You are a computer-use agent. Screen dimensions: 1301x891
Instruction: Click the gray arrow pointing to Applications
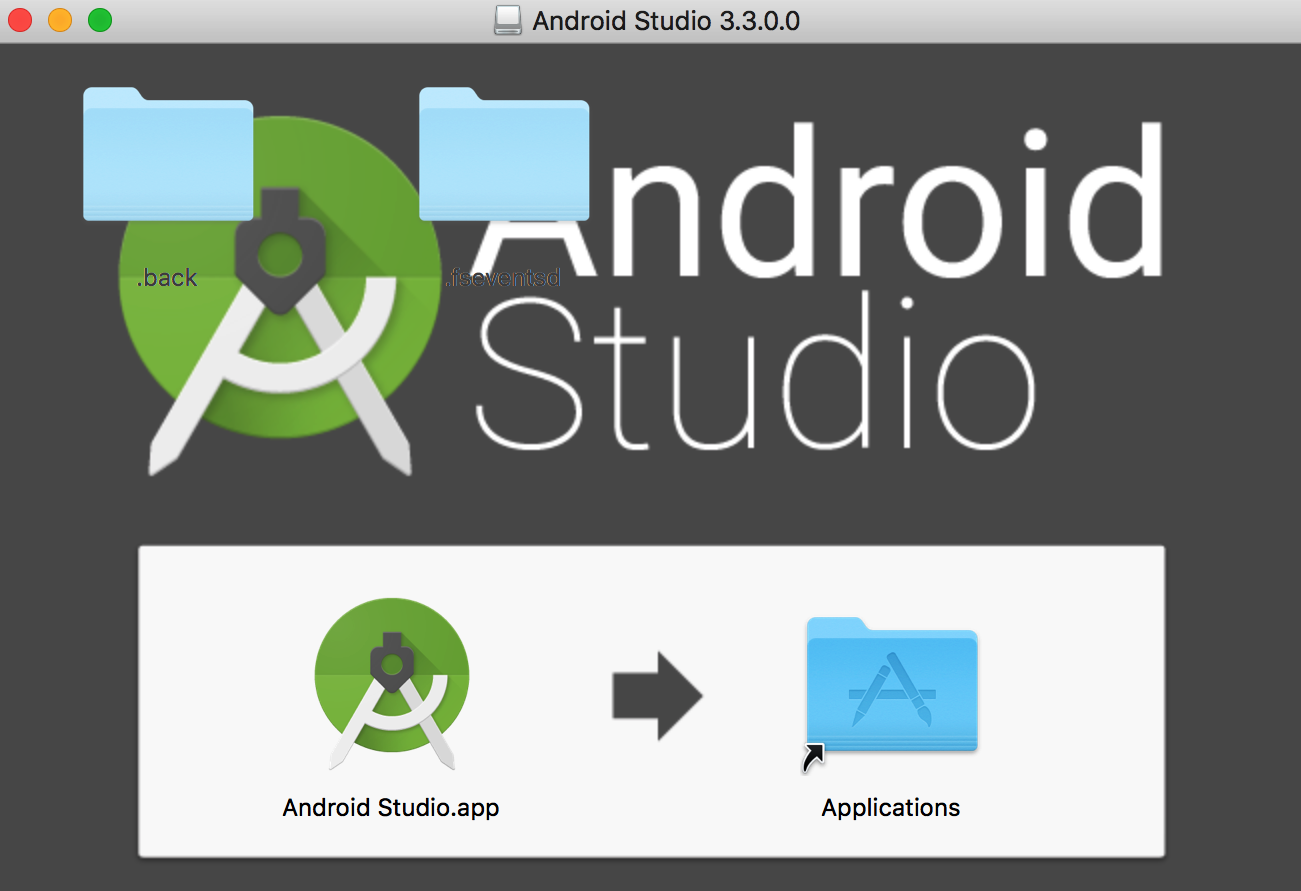click(x=658, y=696)
